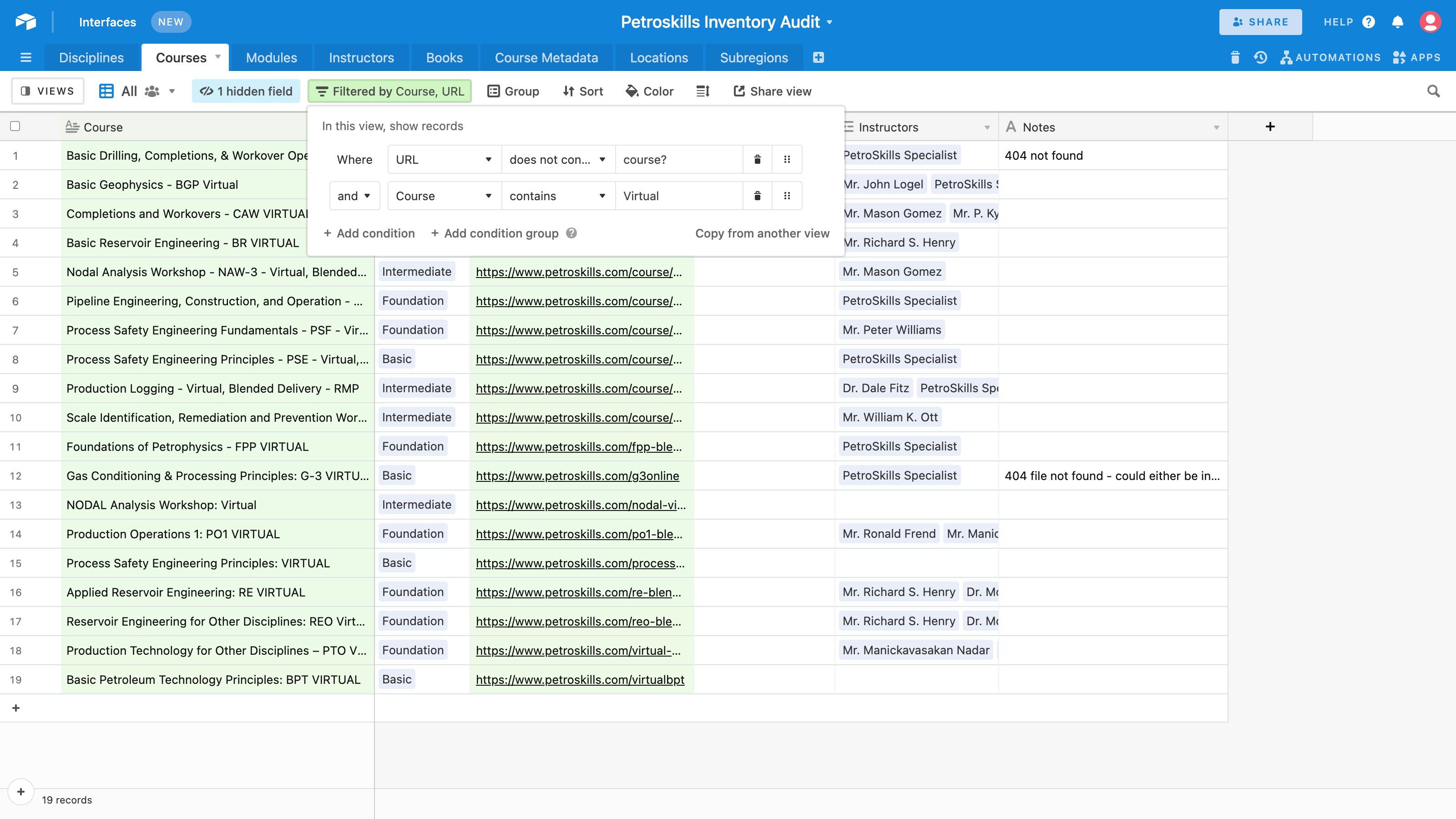Click the notifications bell icon

1397,22
